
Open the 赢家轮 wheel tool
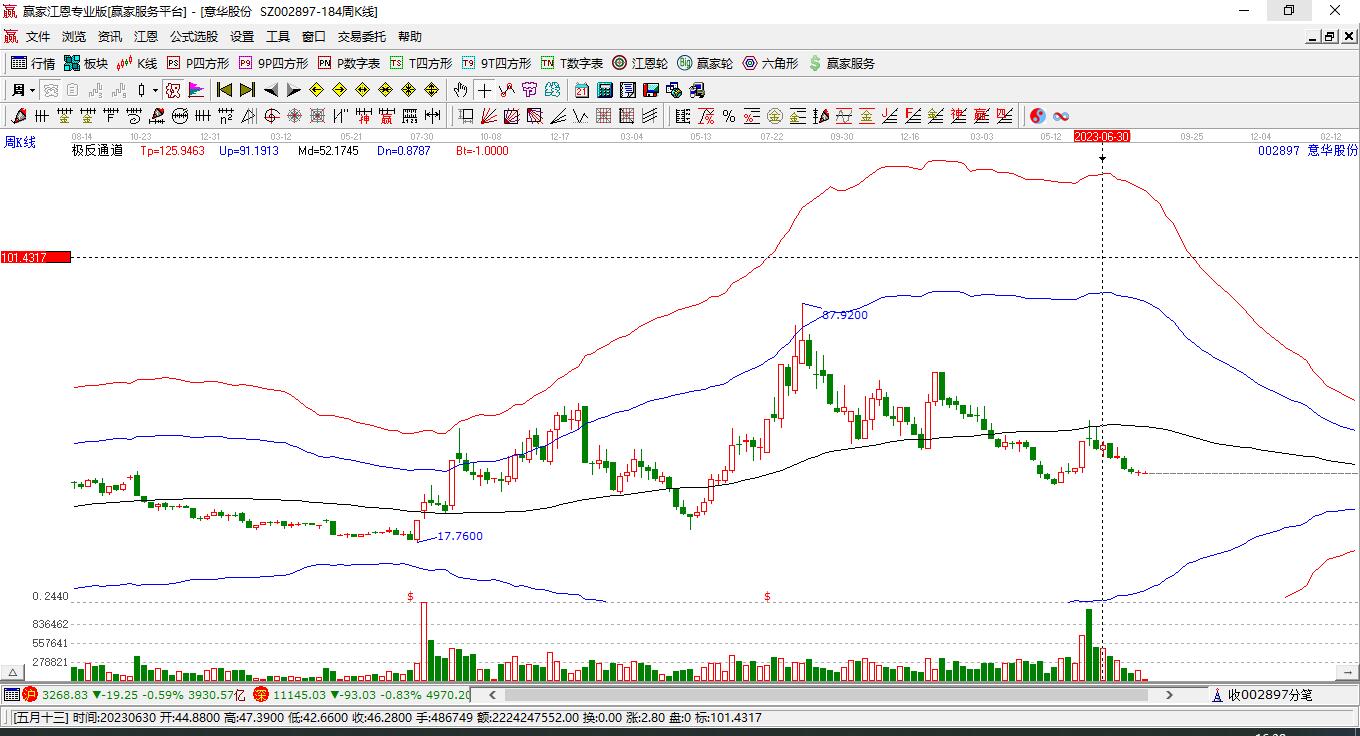point(705,63)
